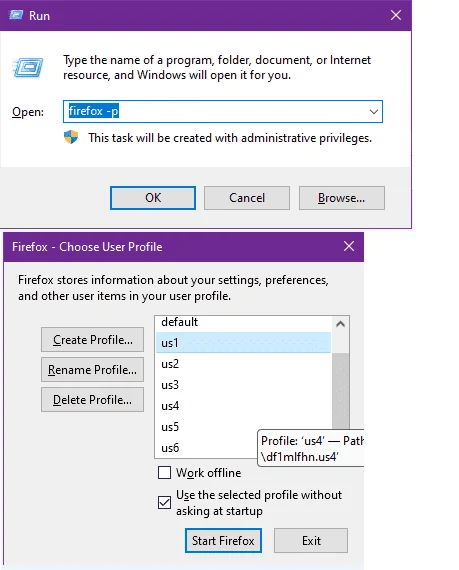Select the us4 profile
Viewport: 459px width, 570px height.
click(x=243, y=406)
